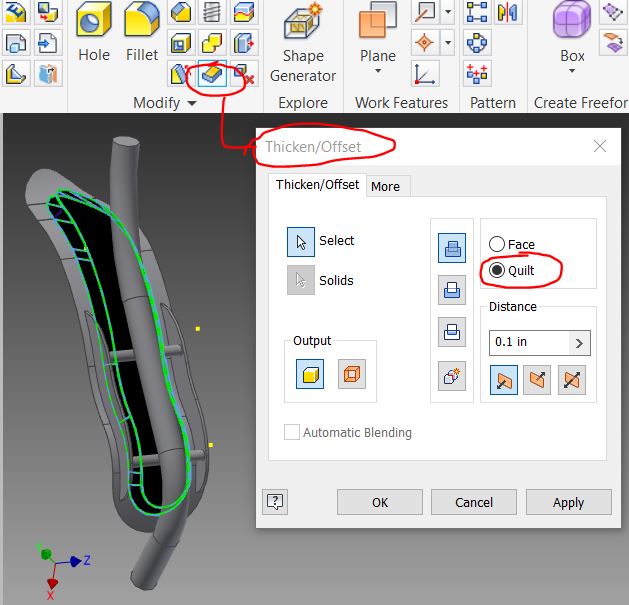The height and width of the screenshot is (605, 629).
Task: Click the Draft tool icon
Action: tap(179, 74)
